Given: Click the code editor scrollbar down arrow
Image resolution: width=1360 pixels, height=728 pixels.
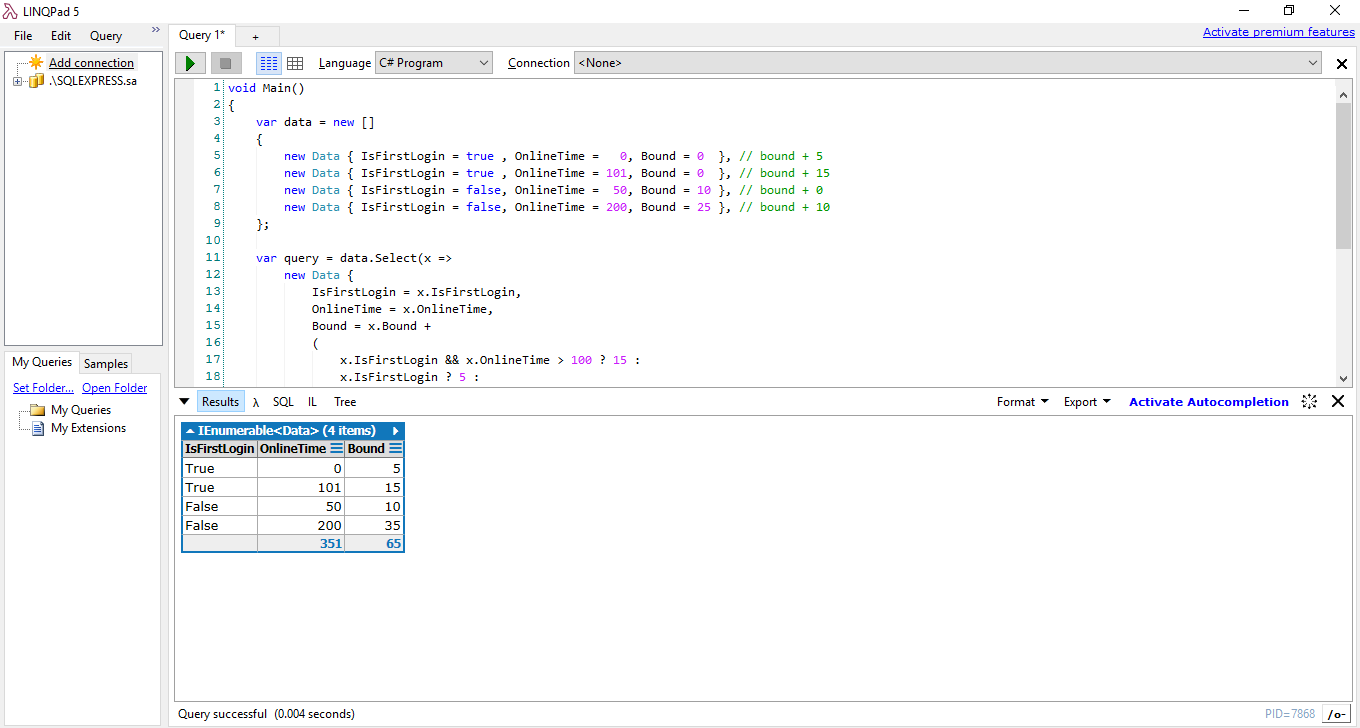Looking at the screenshot, I should 1343,379.
